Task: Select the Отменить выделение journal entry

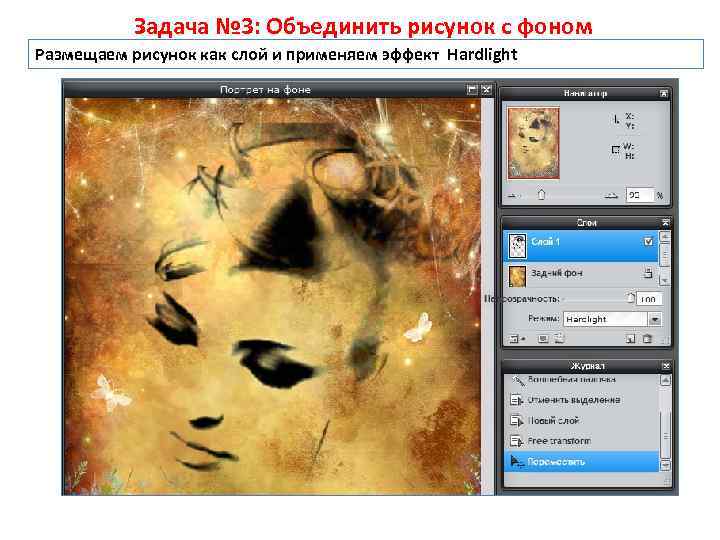Action: pos(581,400)
